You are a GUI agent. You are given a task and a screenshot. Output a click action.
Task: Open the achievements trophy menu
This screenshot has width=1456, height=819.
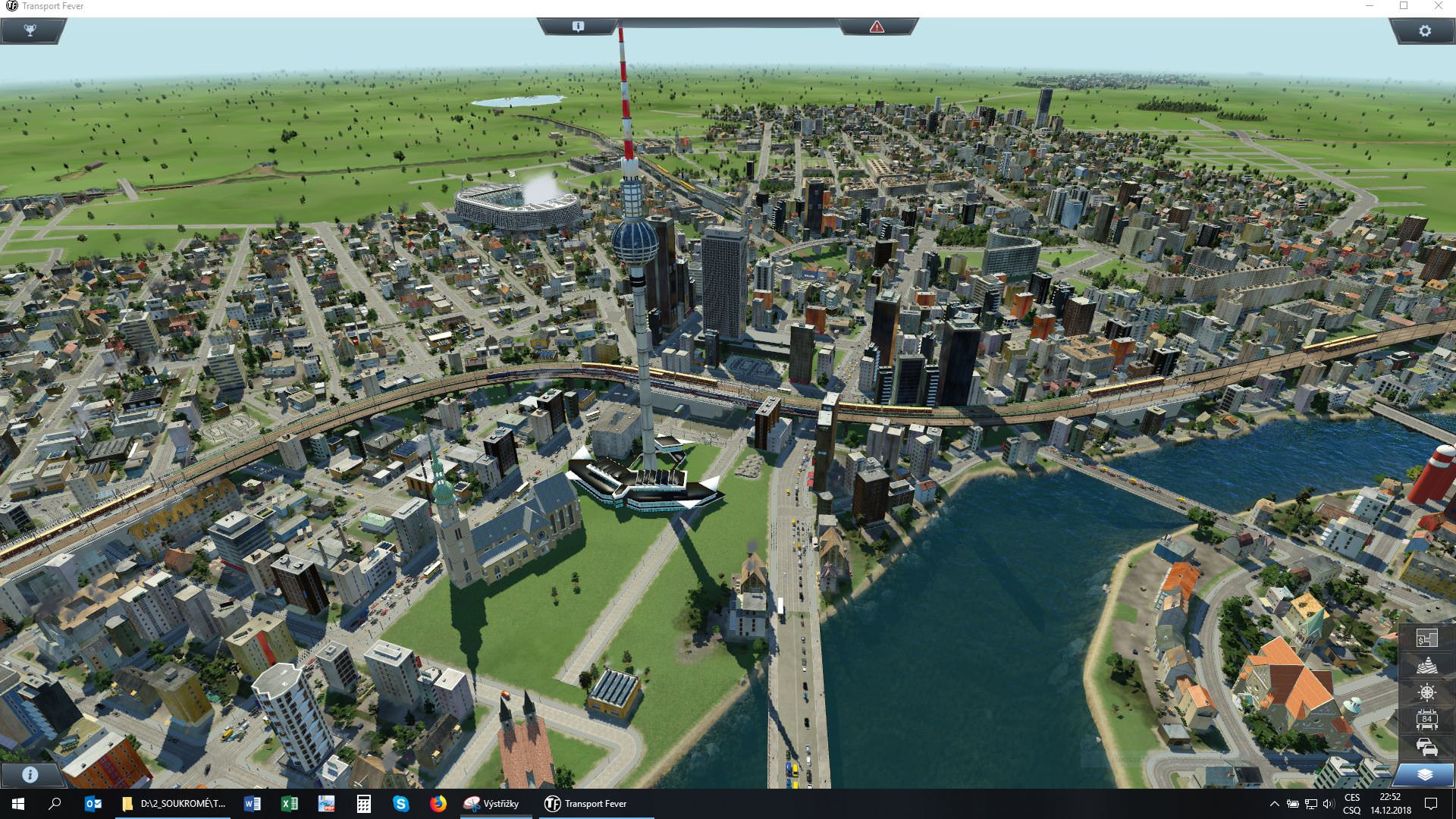(x=30, y=30)
